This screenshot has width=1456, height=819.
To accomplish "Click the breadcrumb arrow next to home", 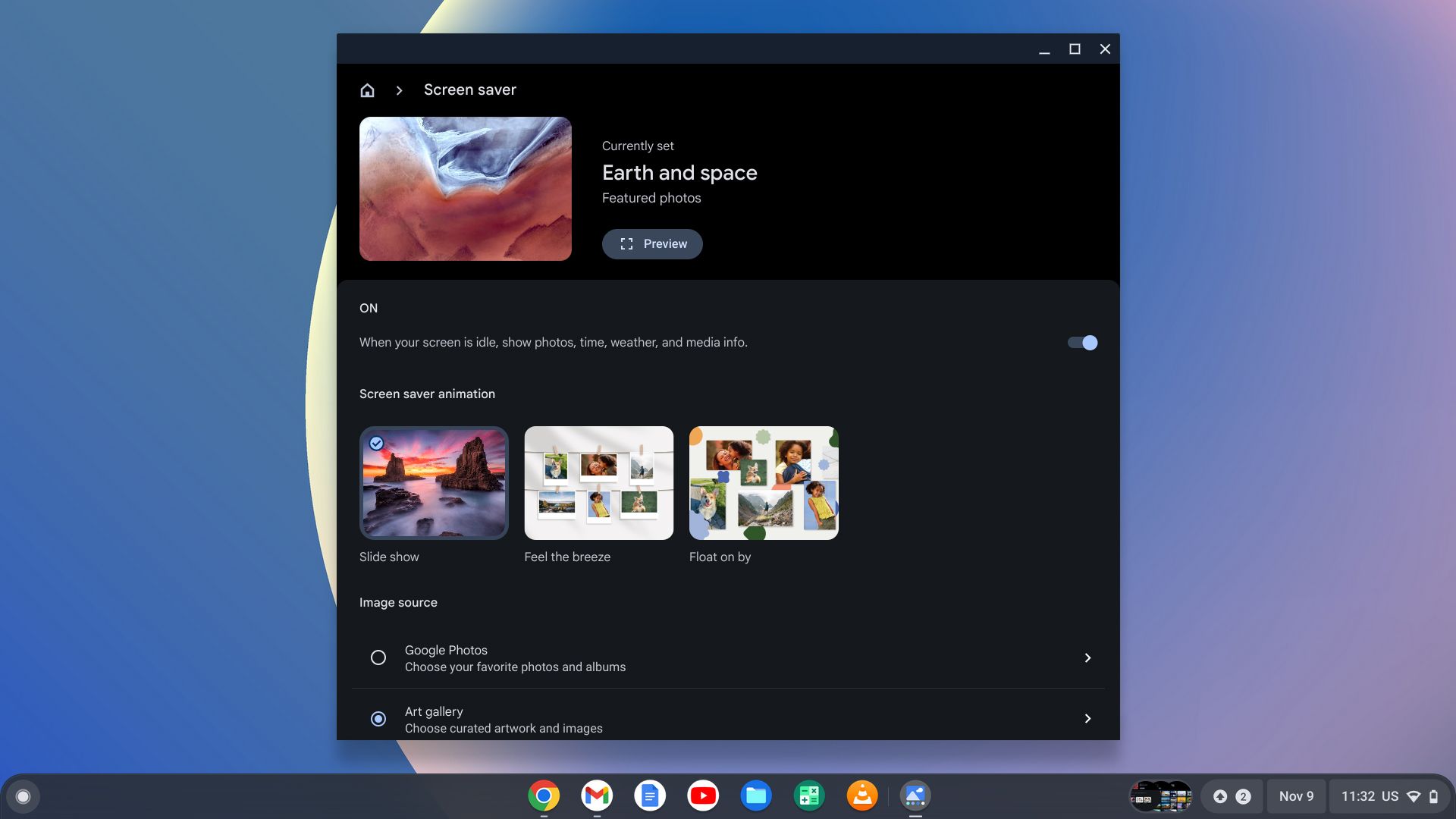I will tap(398, 89).
